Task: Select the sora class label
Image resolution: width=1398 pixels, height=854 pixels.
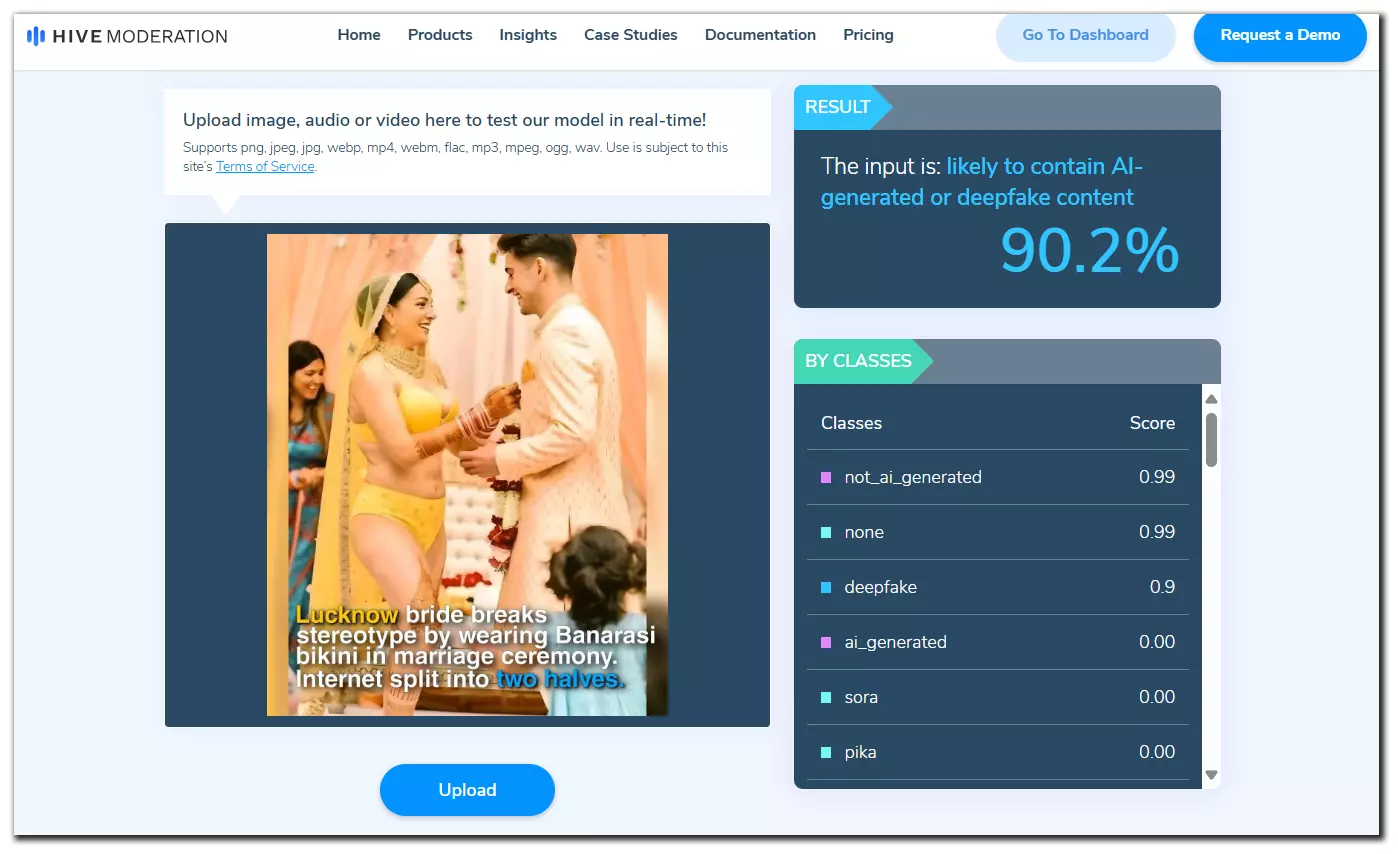Action: tap(861, 697)
